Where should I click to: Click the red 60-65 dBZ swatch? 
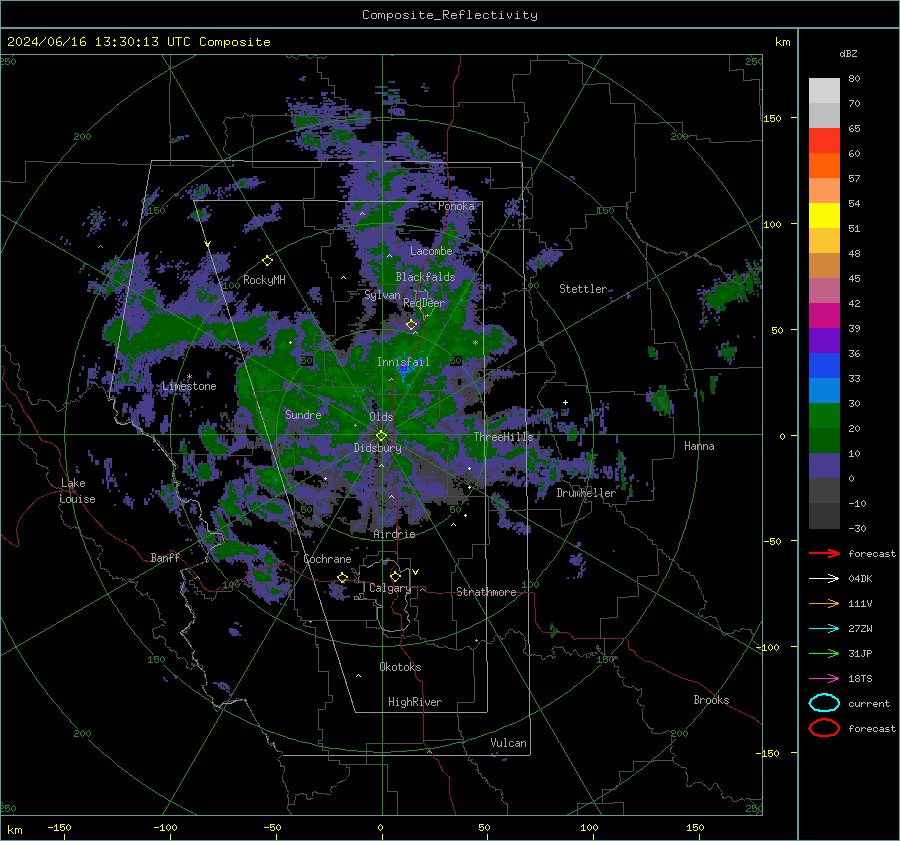pyautogui.click(x=824, y=141)
